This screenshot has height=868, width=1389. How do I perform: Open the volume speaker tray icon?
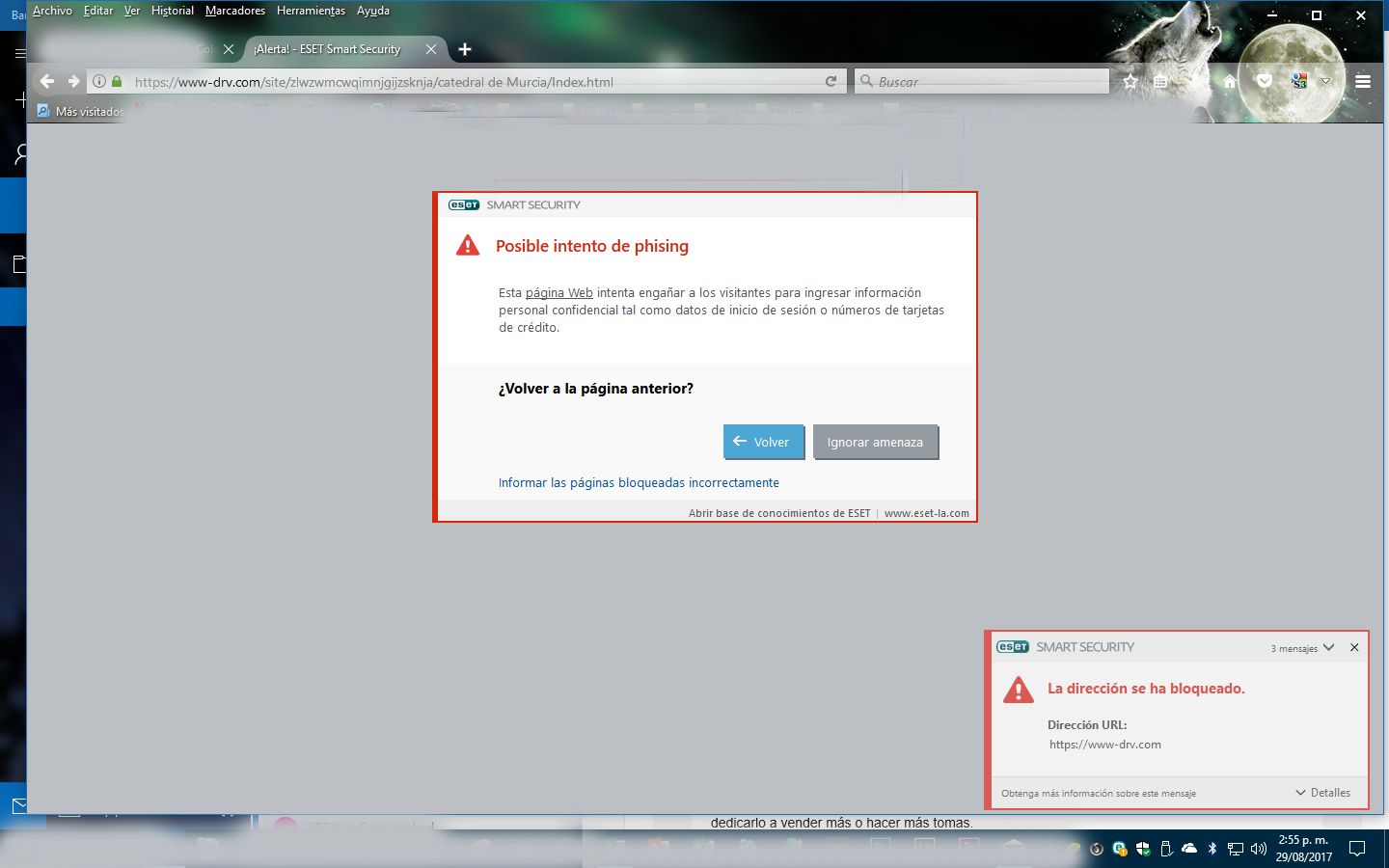[1259, 849]
